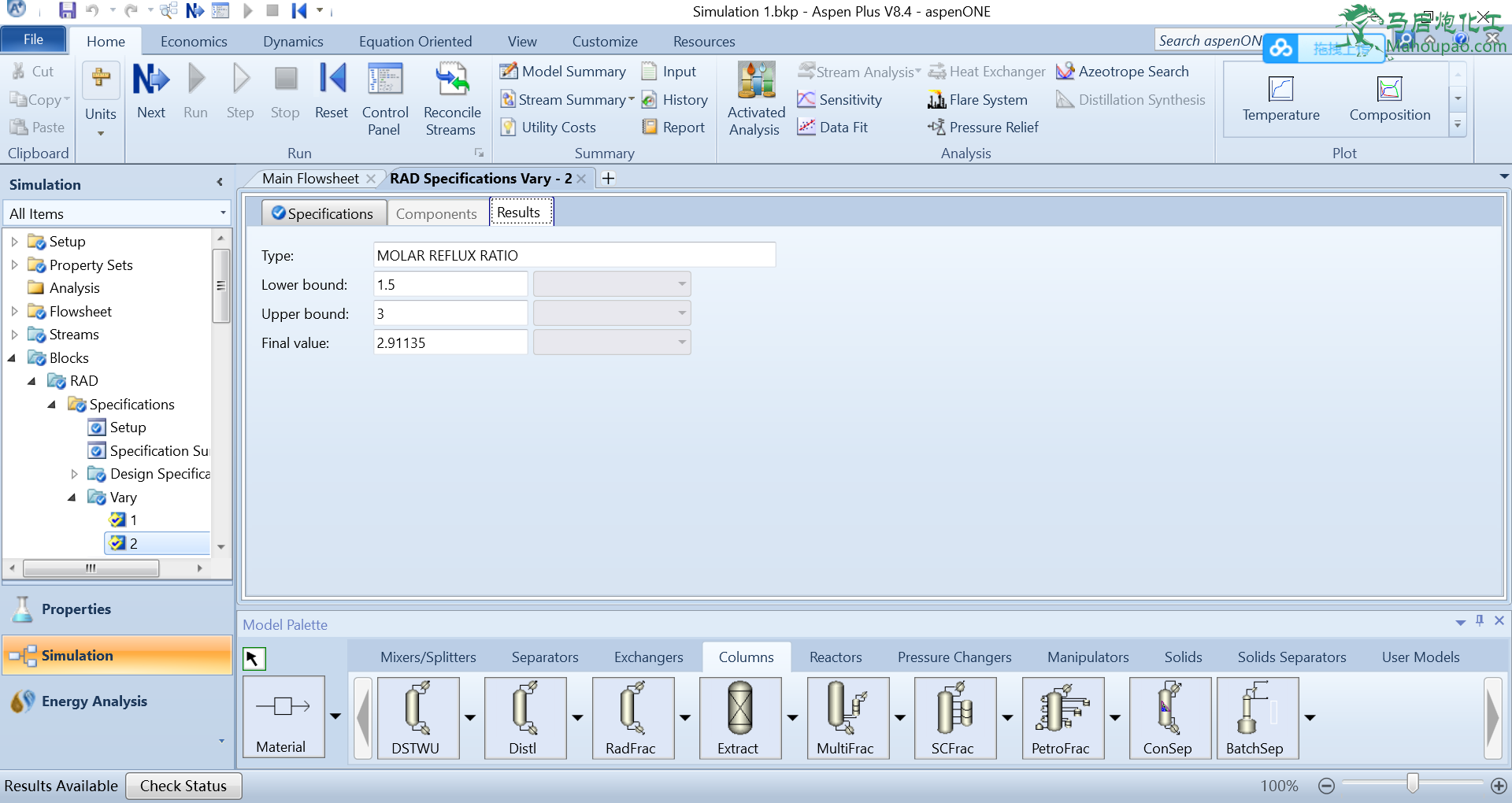Expand the Design Specifications node
Screen dimensions: 1512x803
(x=74, y=474)
